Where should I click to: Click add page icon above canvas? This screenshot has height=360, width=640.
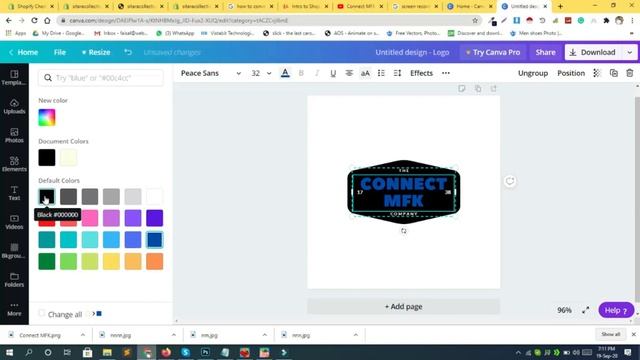[x=493, y=89]
